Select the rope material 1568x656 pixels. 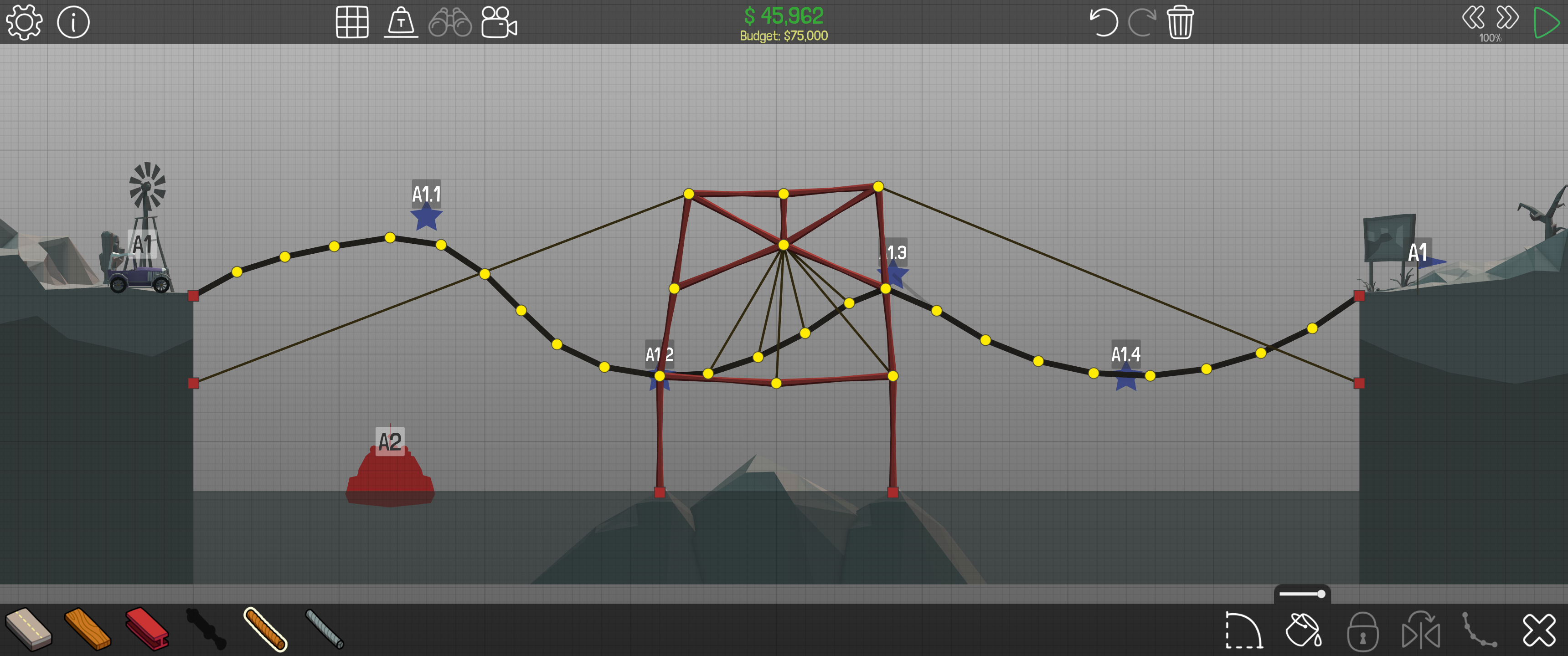[x=265, y=629]
